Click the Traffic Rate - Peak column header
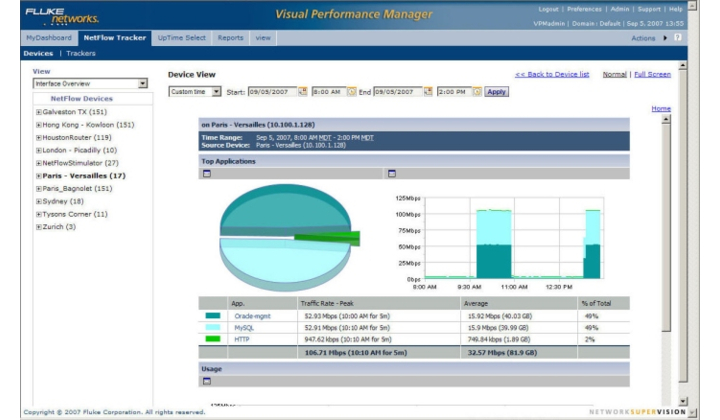Image resolution: width=720 pixels, height=420 pixels. pyautogui.click(x=378, y=303)
